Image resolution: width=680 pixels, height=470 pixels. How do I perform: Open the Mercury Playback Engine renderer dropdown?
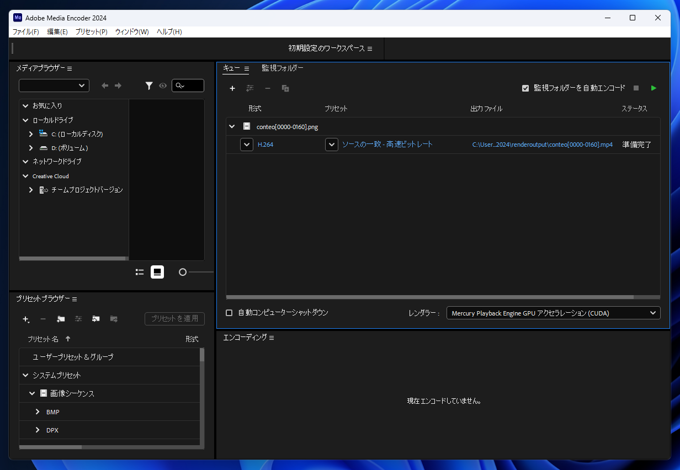click(x=552, y=313)
